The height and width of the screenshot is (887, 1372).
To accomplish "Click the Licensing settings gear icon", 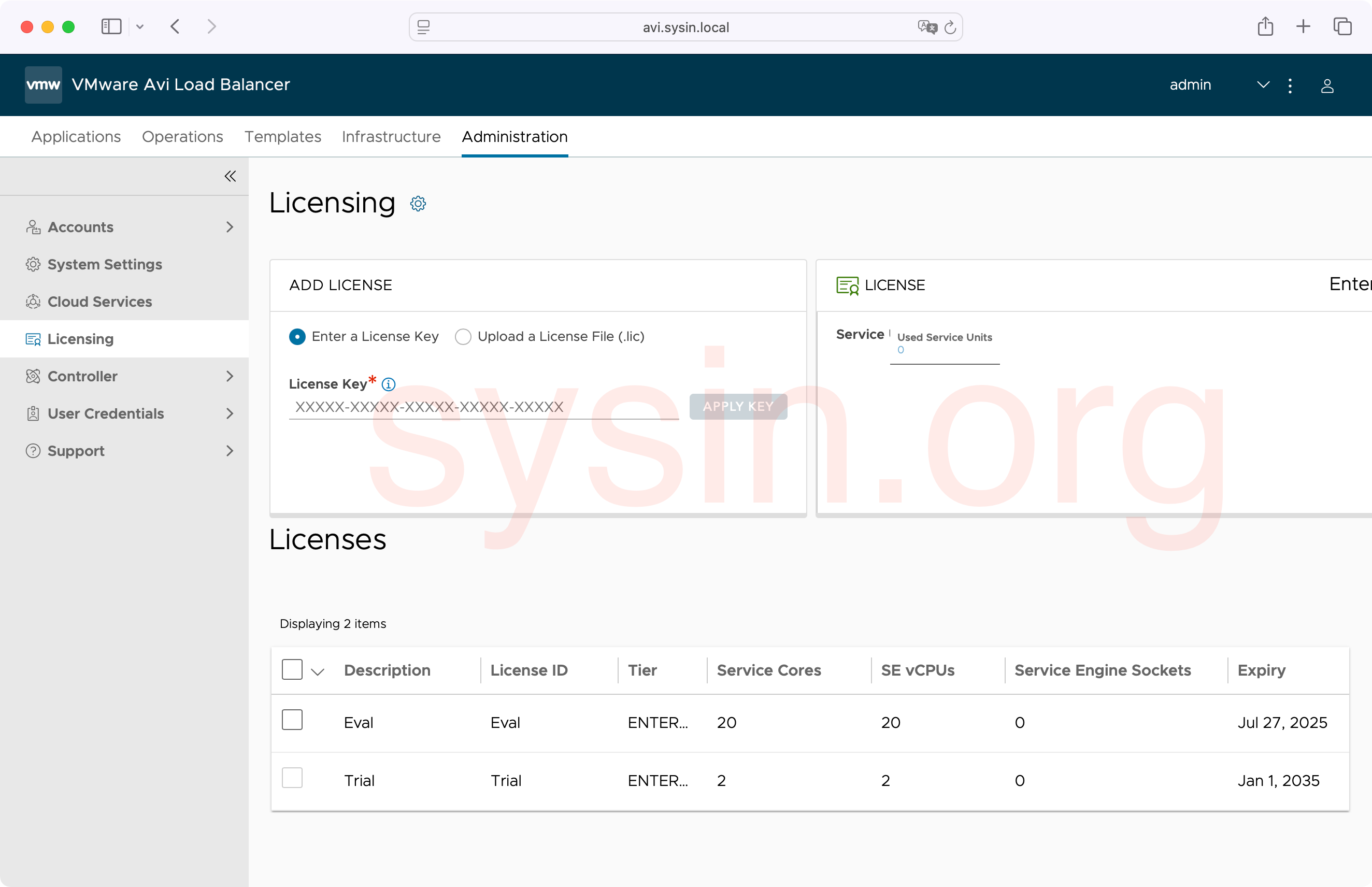I will pyautogui.click(x=418, y=204).
